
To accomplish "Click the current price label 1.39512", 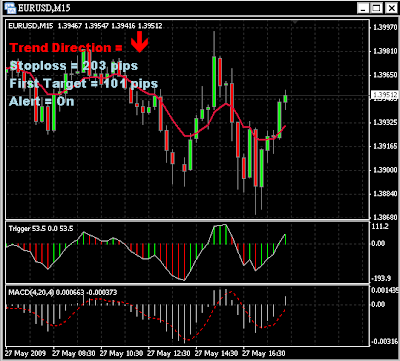I will pos(384,95).
